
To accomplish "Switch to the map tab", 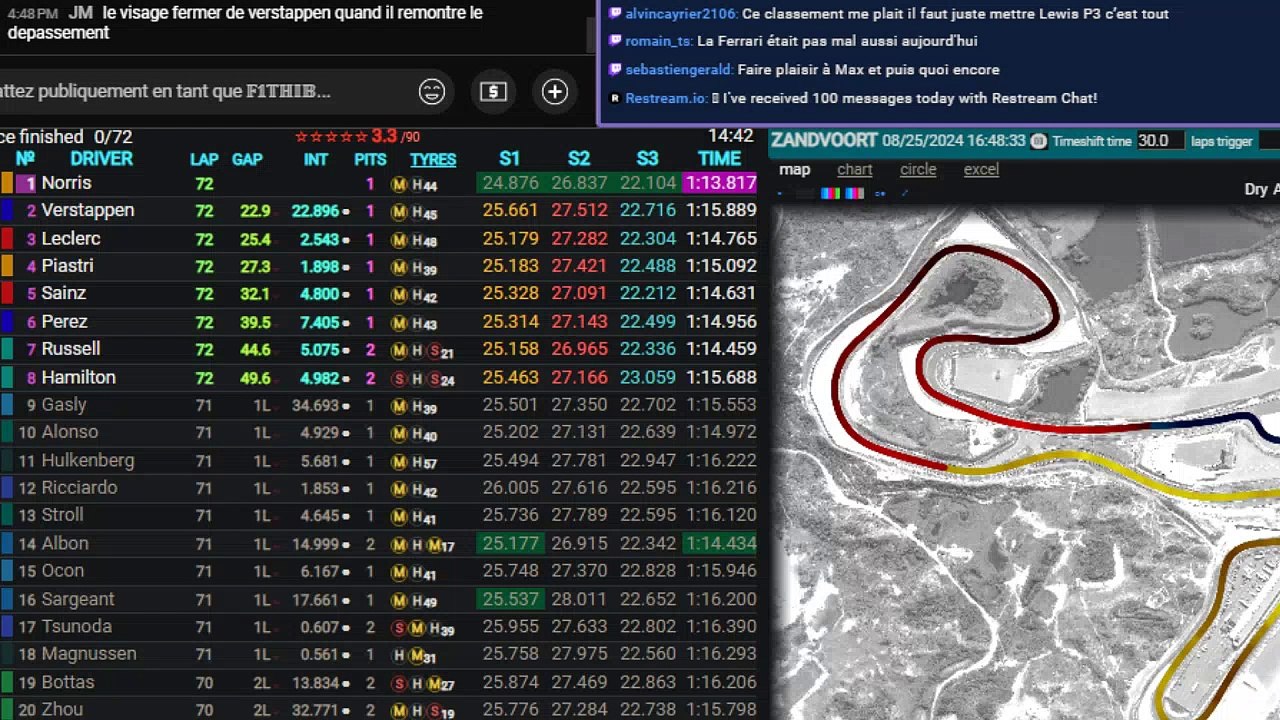I will tap(795, 169).
